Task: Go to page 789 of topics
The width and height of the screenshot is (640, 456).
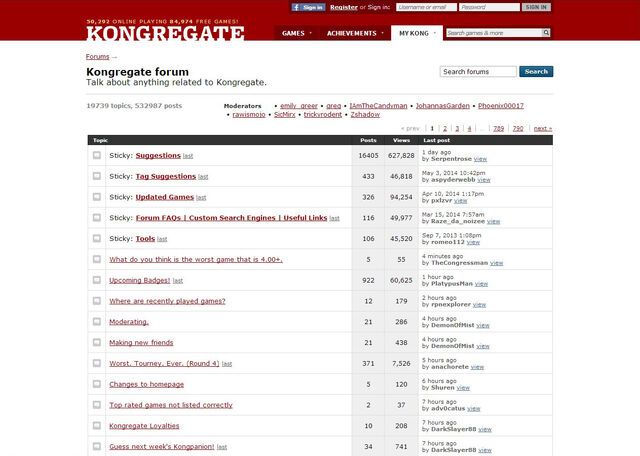Action: coord(498,129)
